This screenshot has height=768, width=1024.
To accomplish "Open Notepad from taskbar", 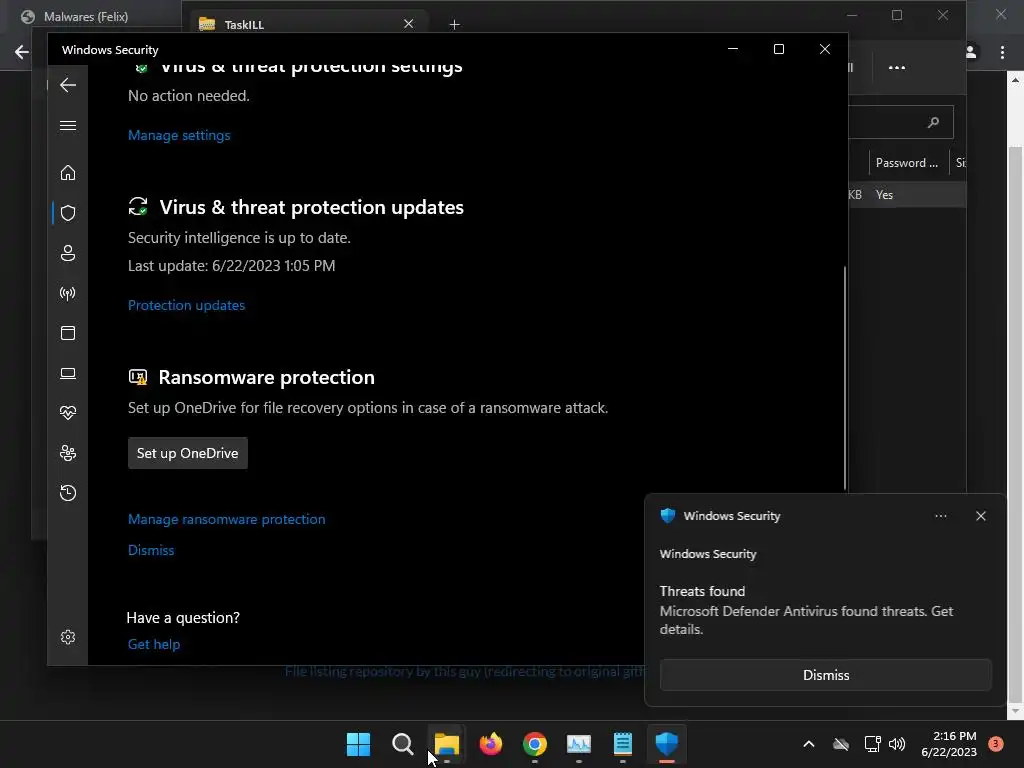I will 622,744.
